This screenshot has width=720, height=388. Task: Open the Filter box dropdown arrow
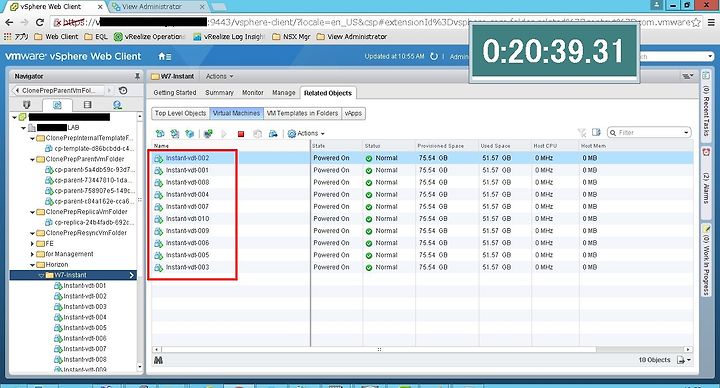tap(686, 133)
